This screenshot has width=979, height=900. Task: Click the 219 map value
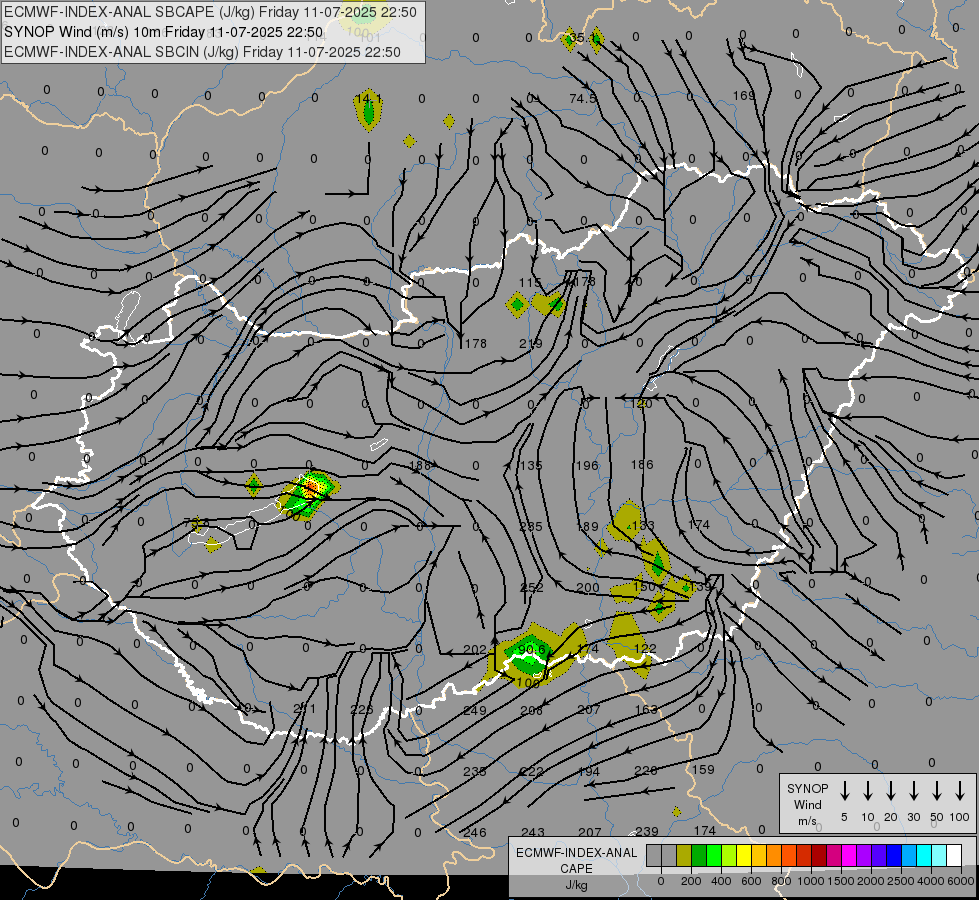coord(530,344)
